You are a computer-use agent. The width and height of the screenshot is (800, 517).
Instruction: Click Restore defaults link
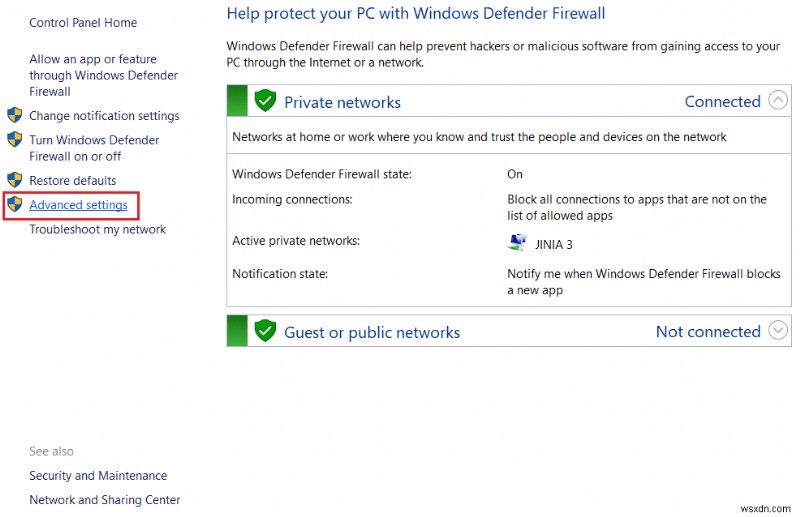tap(72, 181)
